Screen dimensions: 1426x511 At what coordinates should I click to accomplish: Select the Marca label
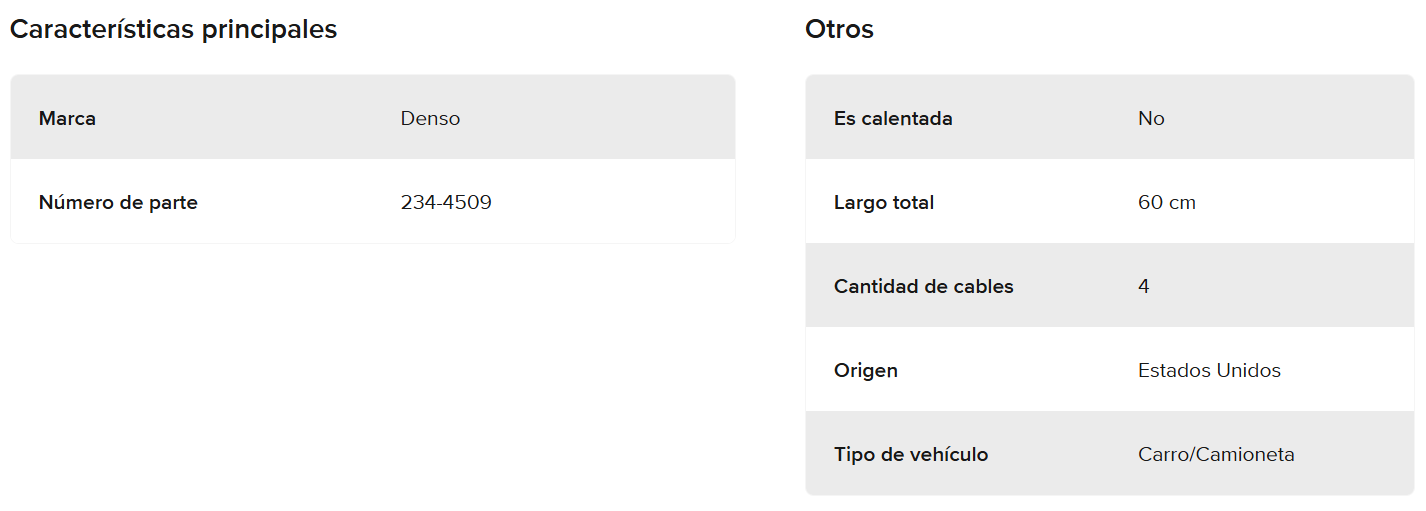click(67, 119)
